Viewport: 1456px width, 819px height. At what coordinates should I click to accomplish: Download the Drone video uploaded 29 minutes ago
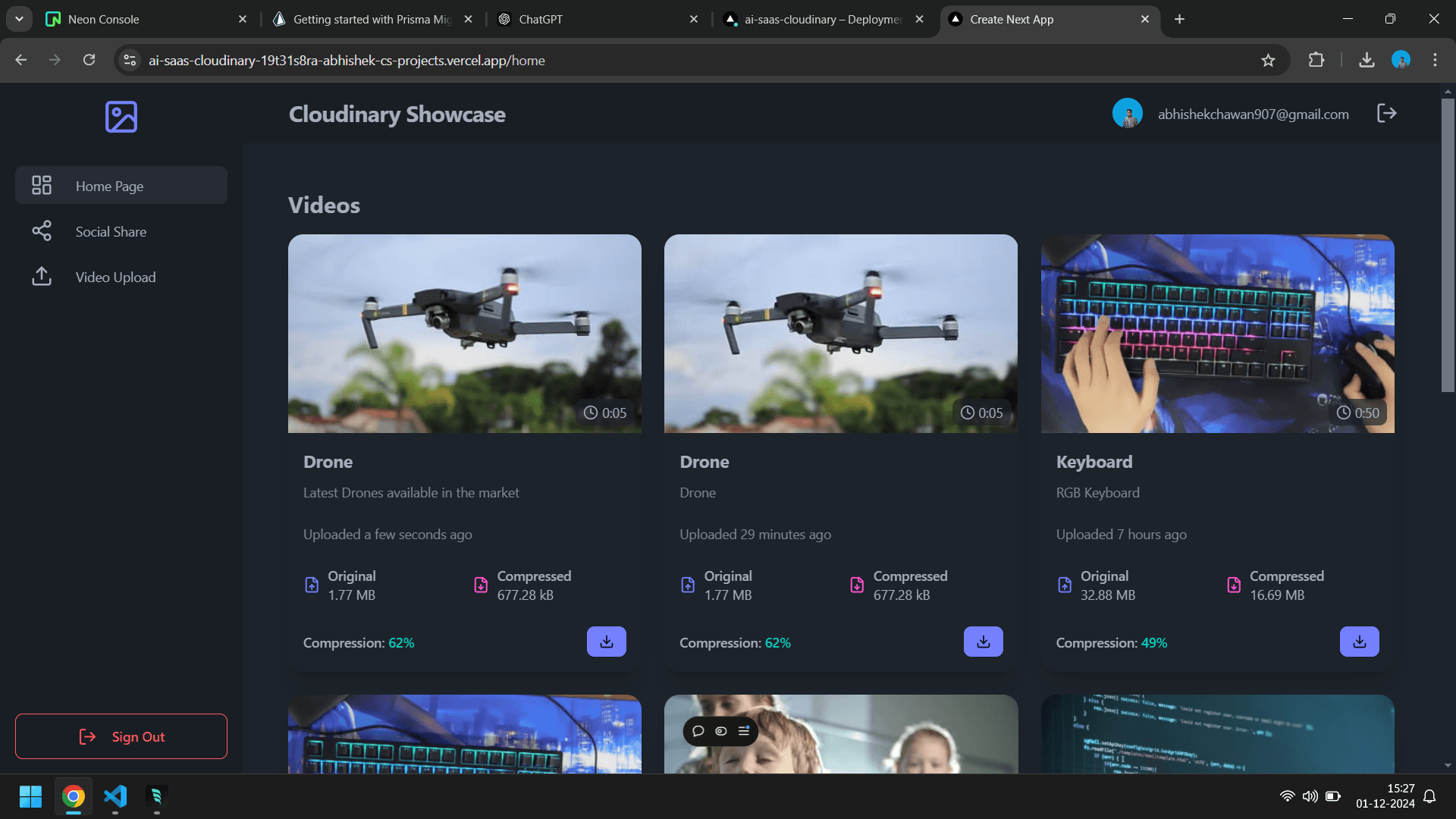pos(983,642)
